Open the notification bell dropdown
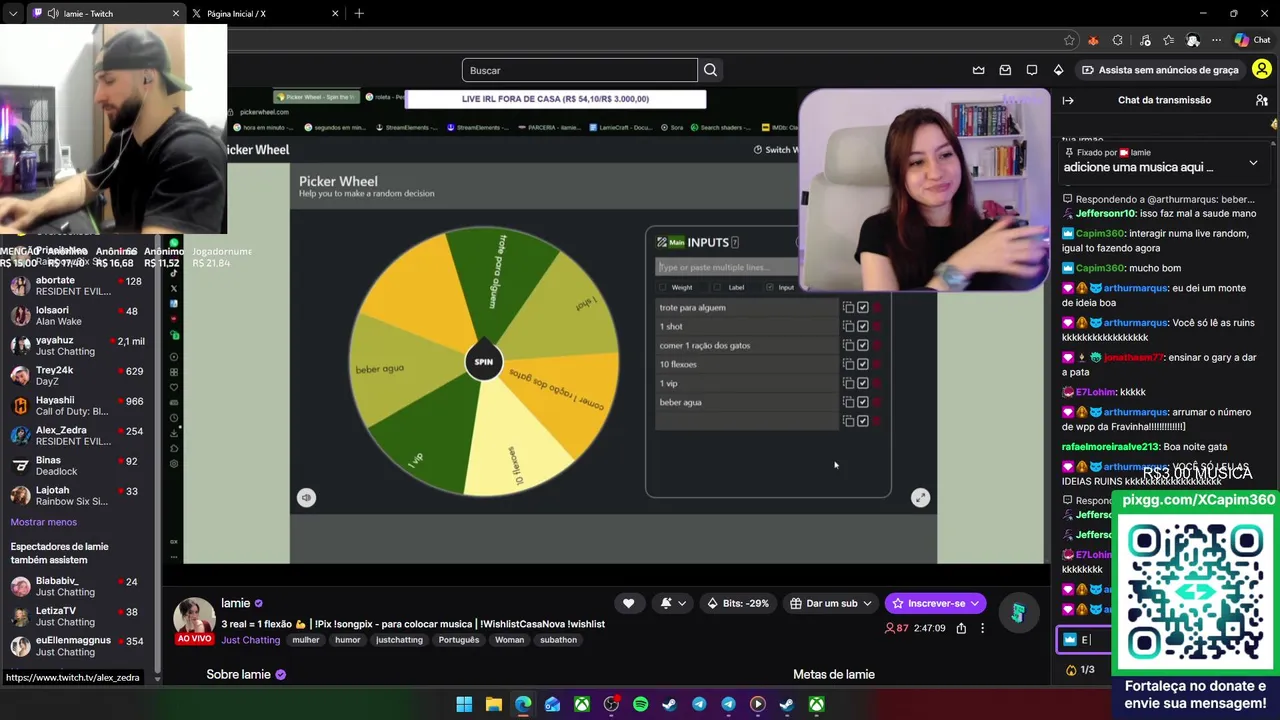 click(x=672, y=603)
